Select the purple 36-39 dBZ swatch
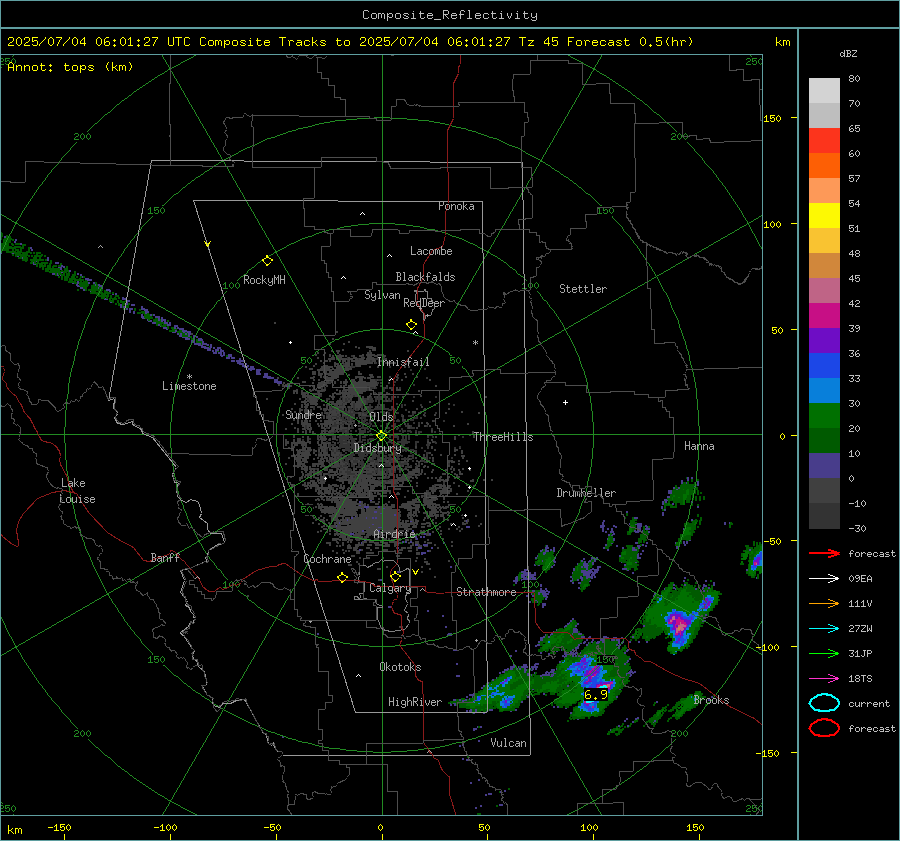 (x=824, y=341)
